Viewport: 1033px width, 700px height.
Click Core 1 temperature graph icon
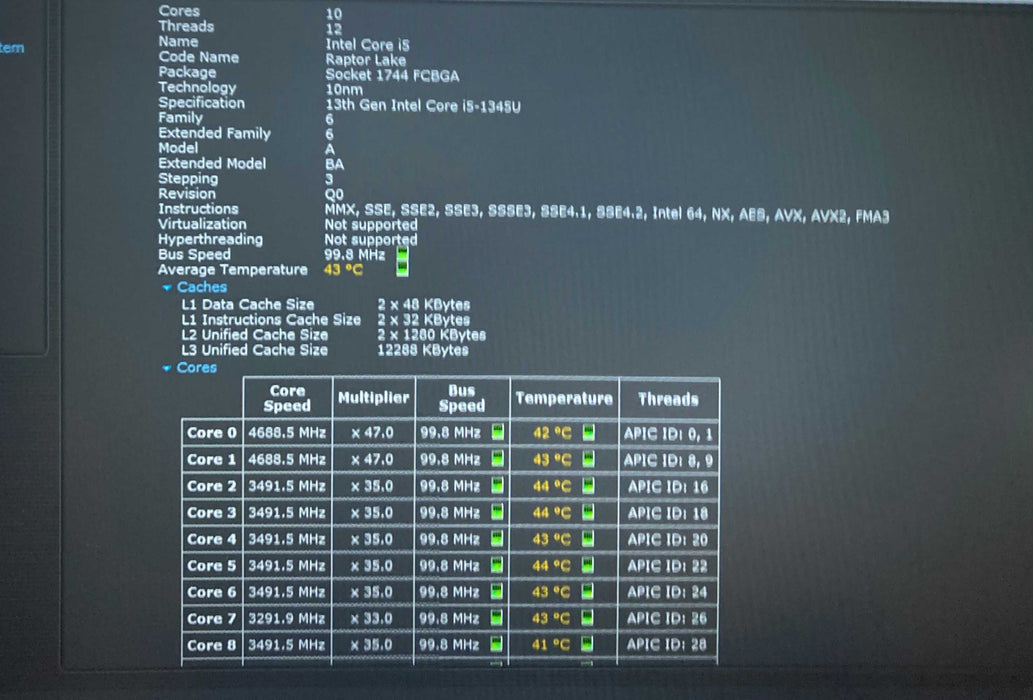588,460
